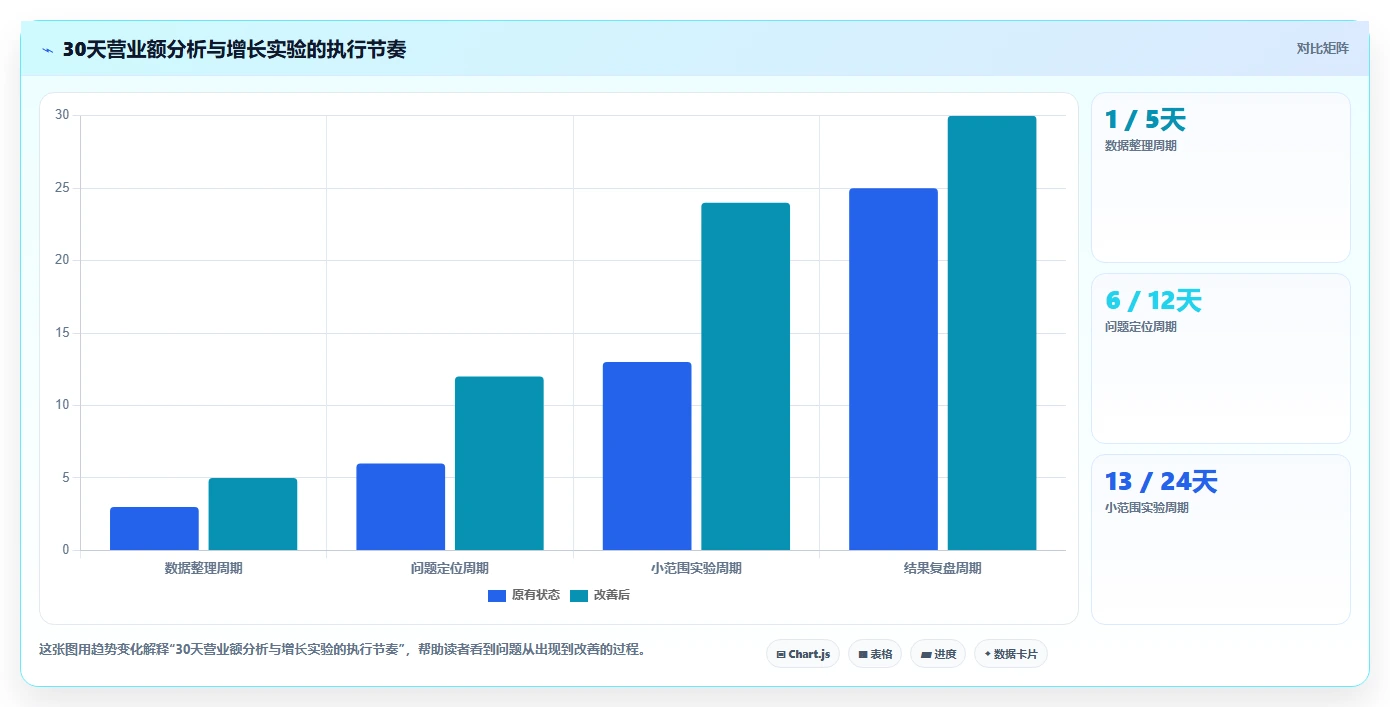The height and width of the screenshot is (707, 1390).
Task: Click the 小范围实验周期 x-axis label
Action: point(696,568)
